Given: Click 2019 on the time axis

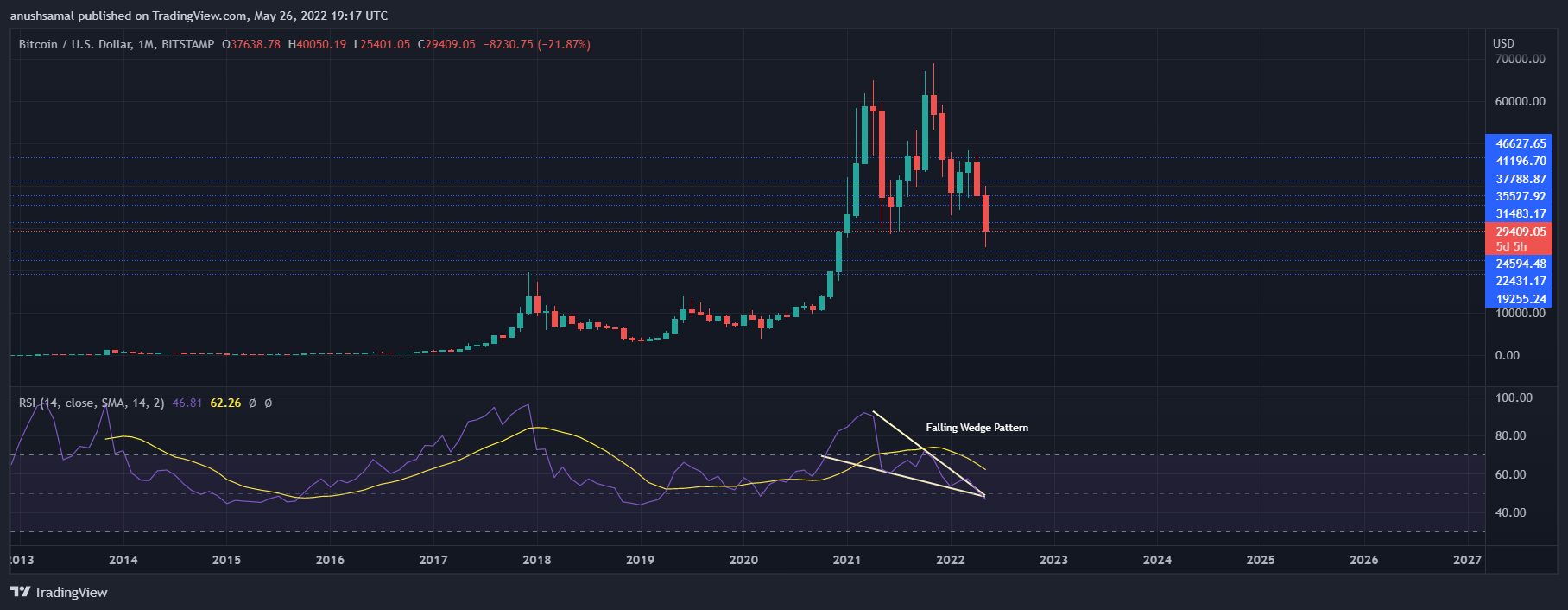Looking at the screenshot, I should [x=640, y=560].
